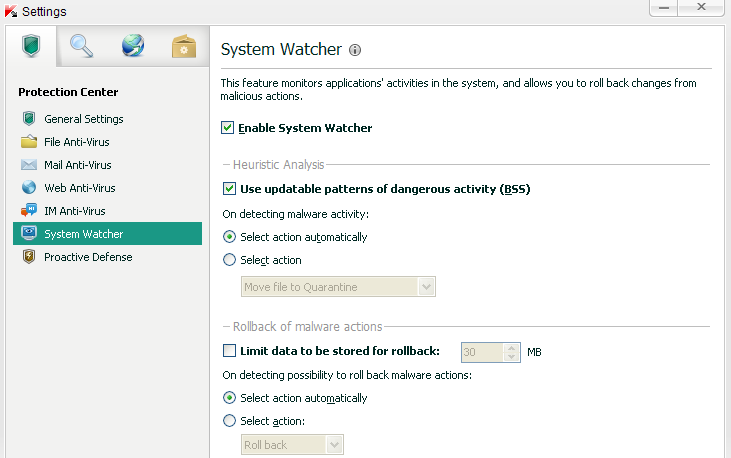This screenshot has width=731, height=458.
Task: Click the info icon next to System Watcher
Action: pyautogui.click(x=355, y=50)
